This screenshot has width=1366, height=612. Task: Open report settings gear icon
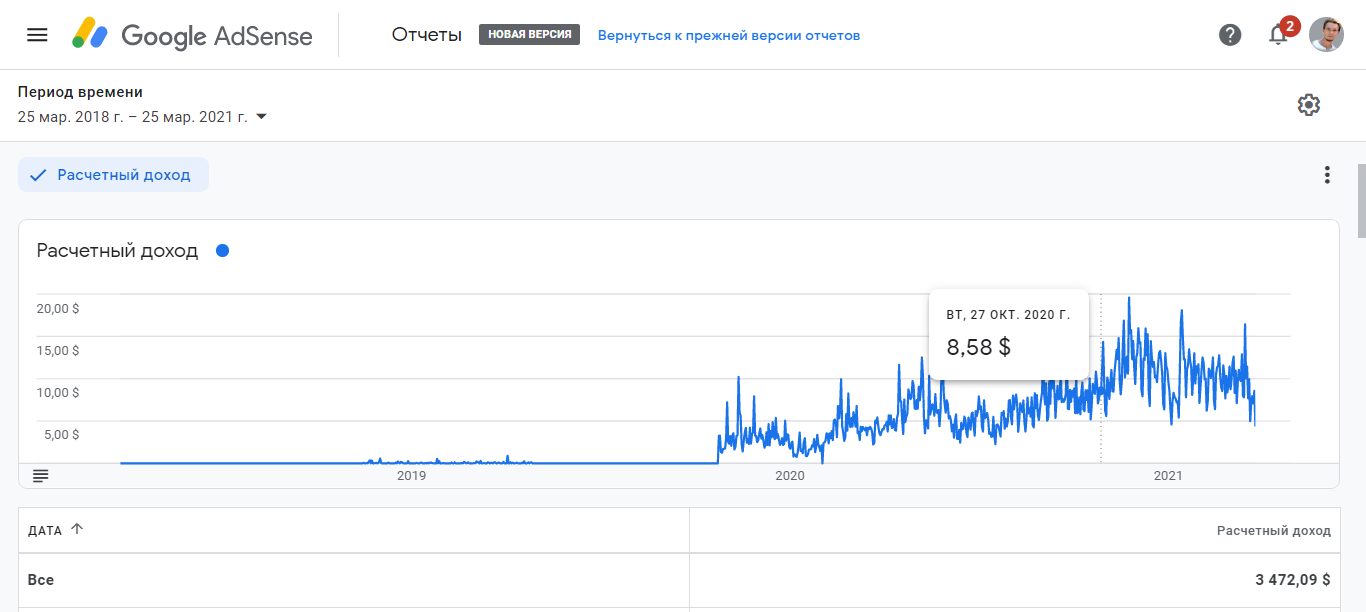pos(1308,105)
